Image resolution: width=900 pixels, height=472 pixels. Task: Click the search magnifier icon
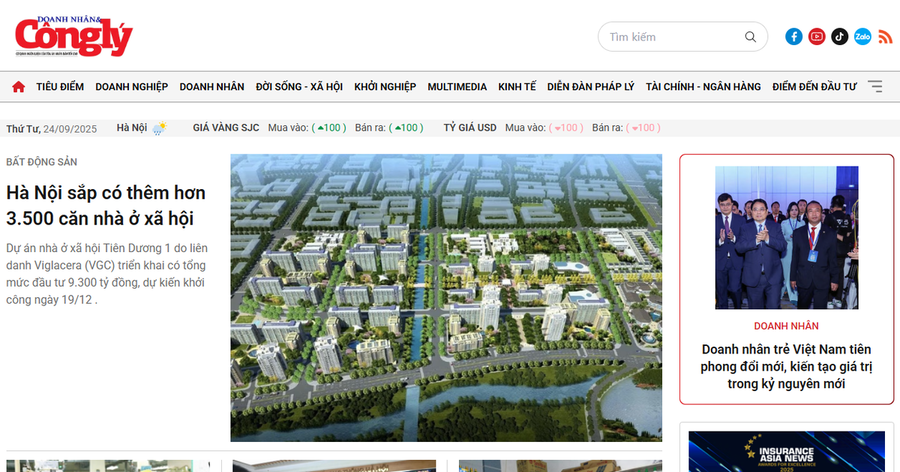click(x=751, y=37)
